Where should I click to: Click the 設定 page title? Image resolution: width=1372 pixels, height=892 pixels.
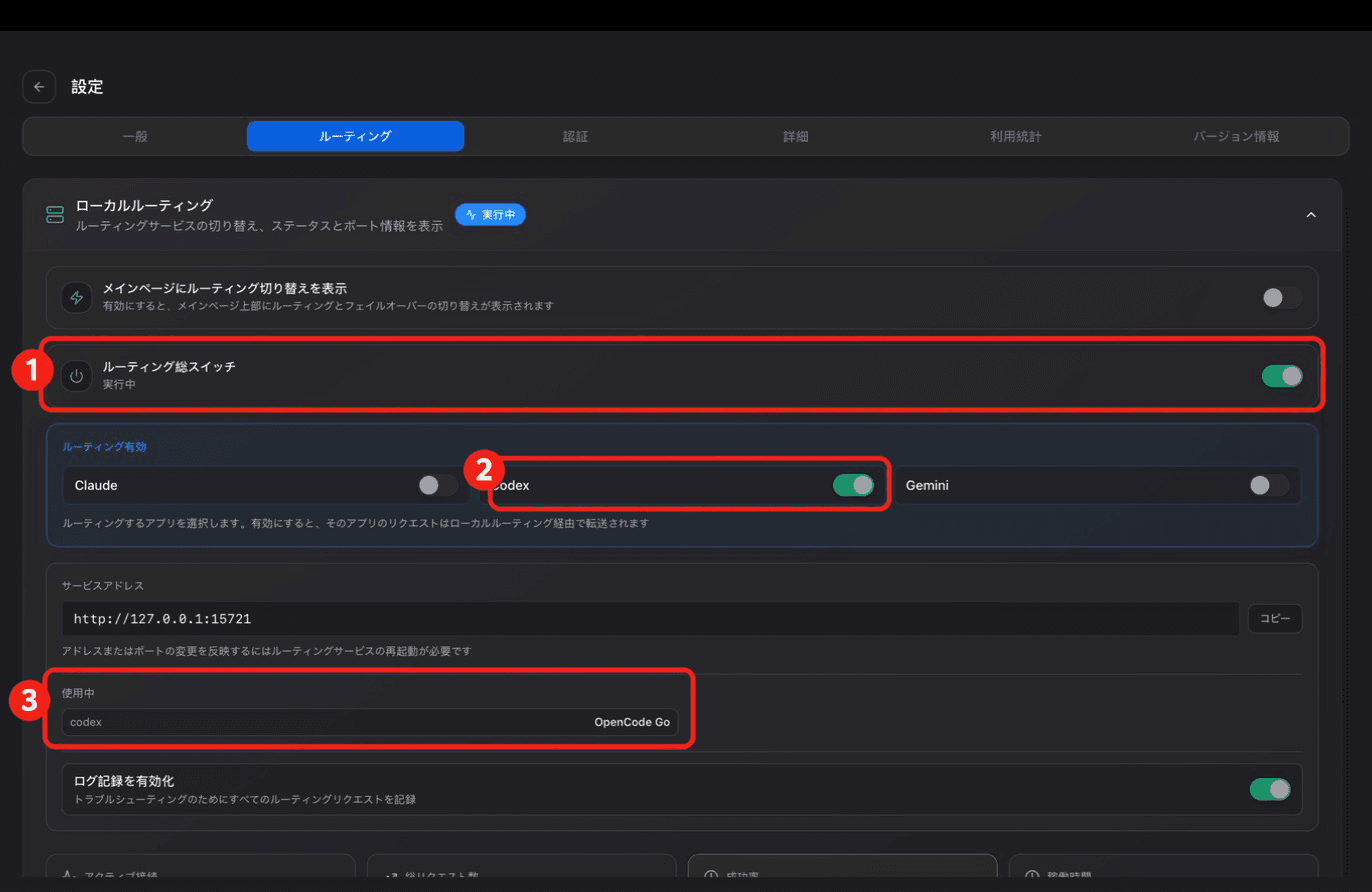87,87
